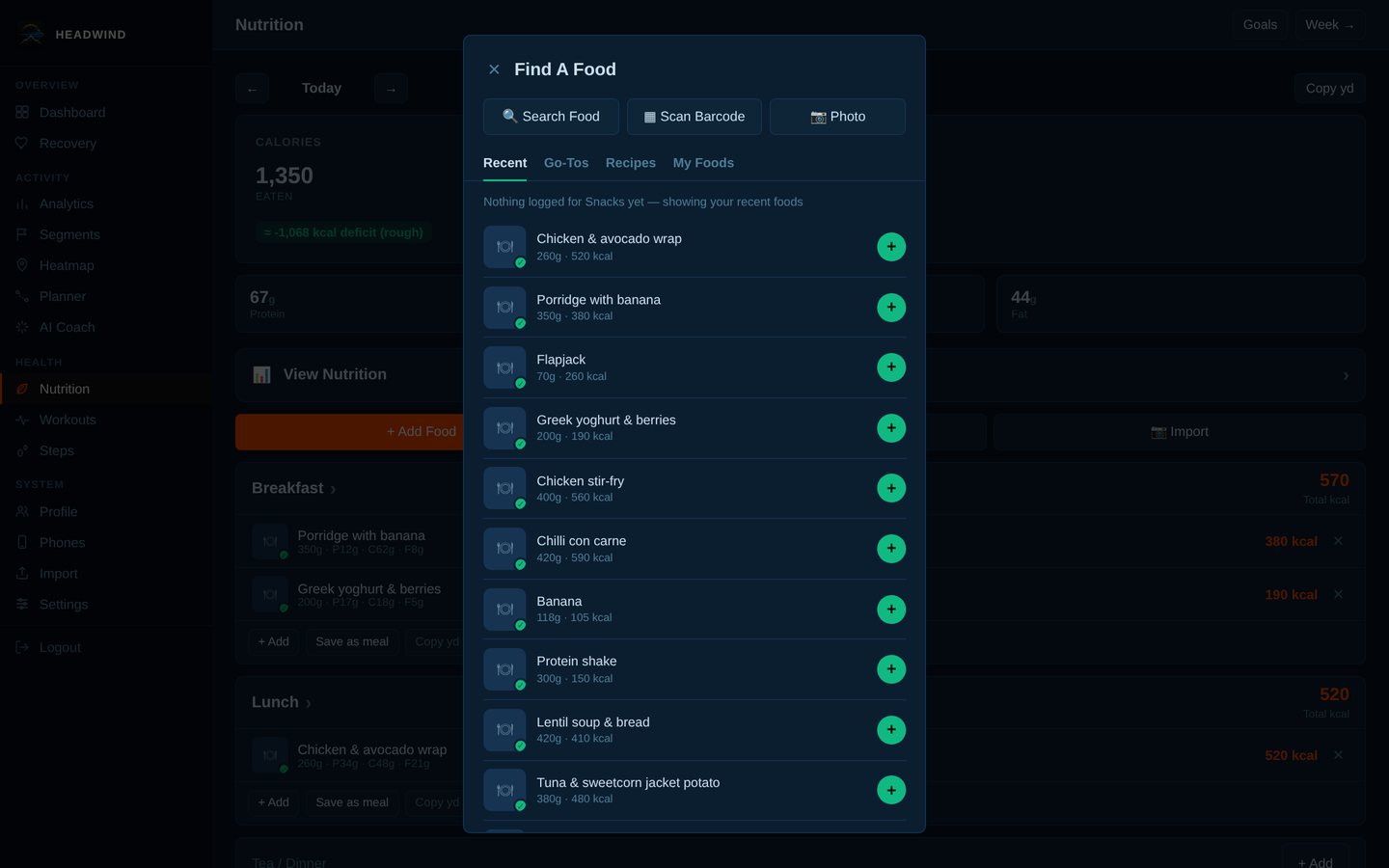Log out via Logout link
This screenshot has height=868, width=1389.
coord(106,648)
